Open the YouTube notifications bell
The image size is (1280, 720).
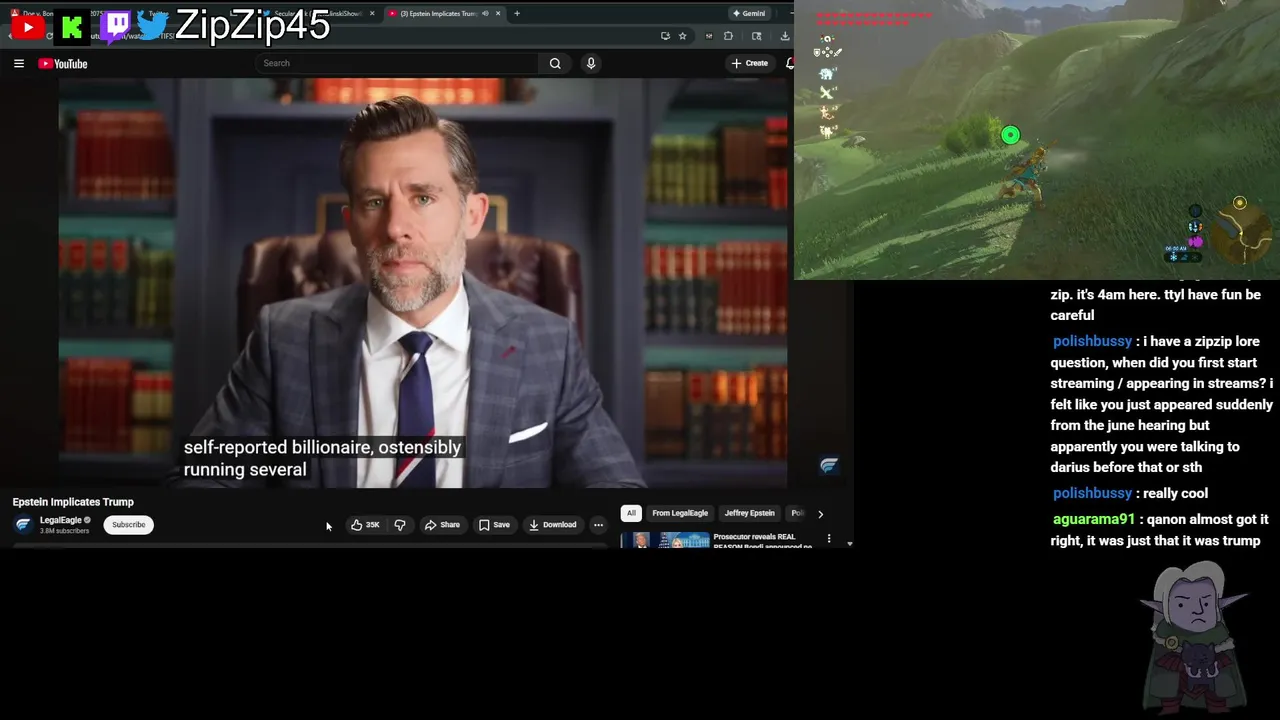click(790, 63)
